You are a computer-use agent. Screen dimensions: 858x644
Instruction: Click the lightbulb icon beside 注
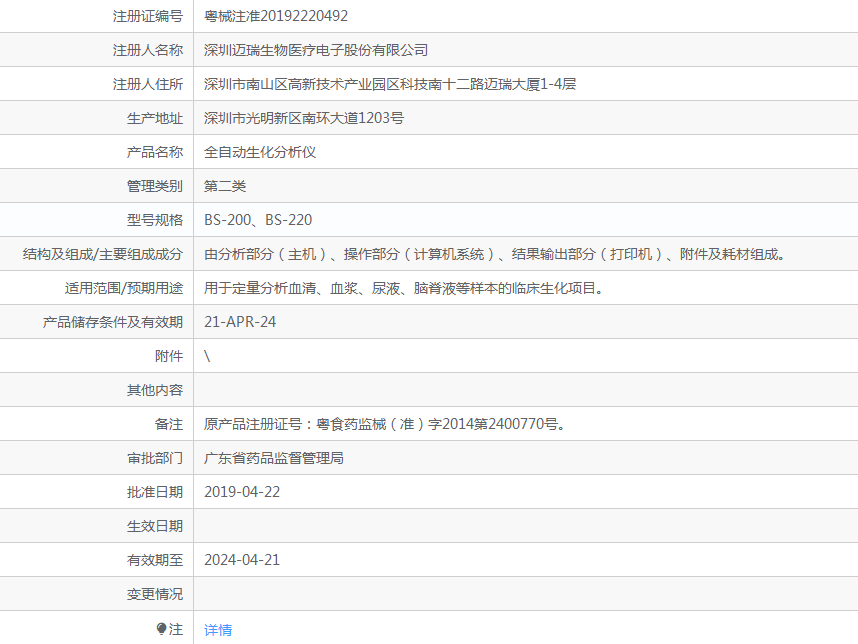[161, 629]
